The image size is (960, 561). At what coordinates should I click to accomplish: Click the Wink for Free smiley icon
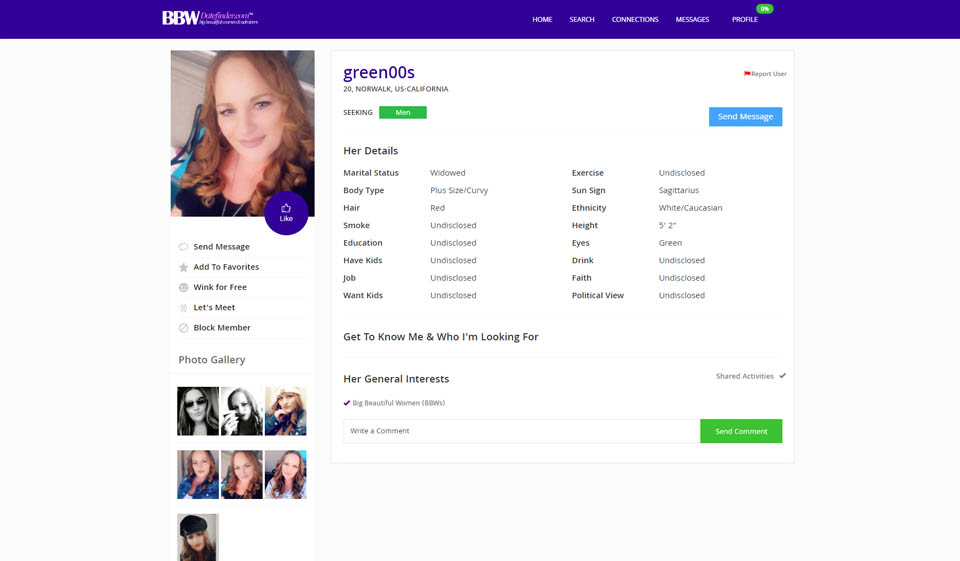(183, 287)
